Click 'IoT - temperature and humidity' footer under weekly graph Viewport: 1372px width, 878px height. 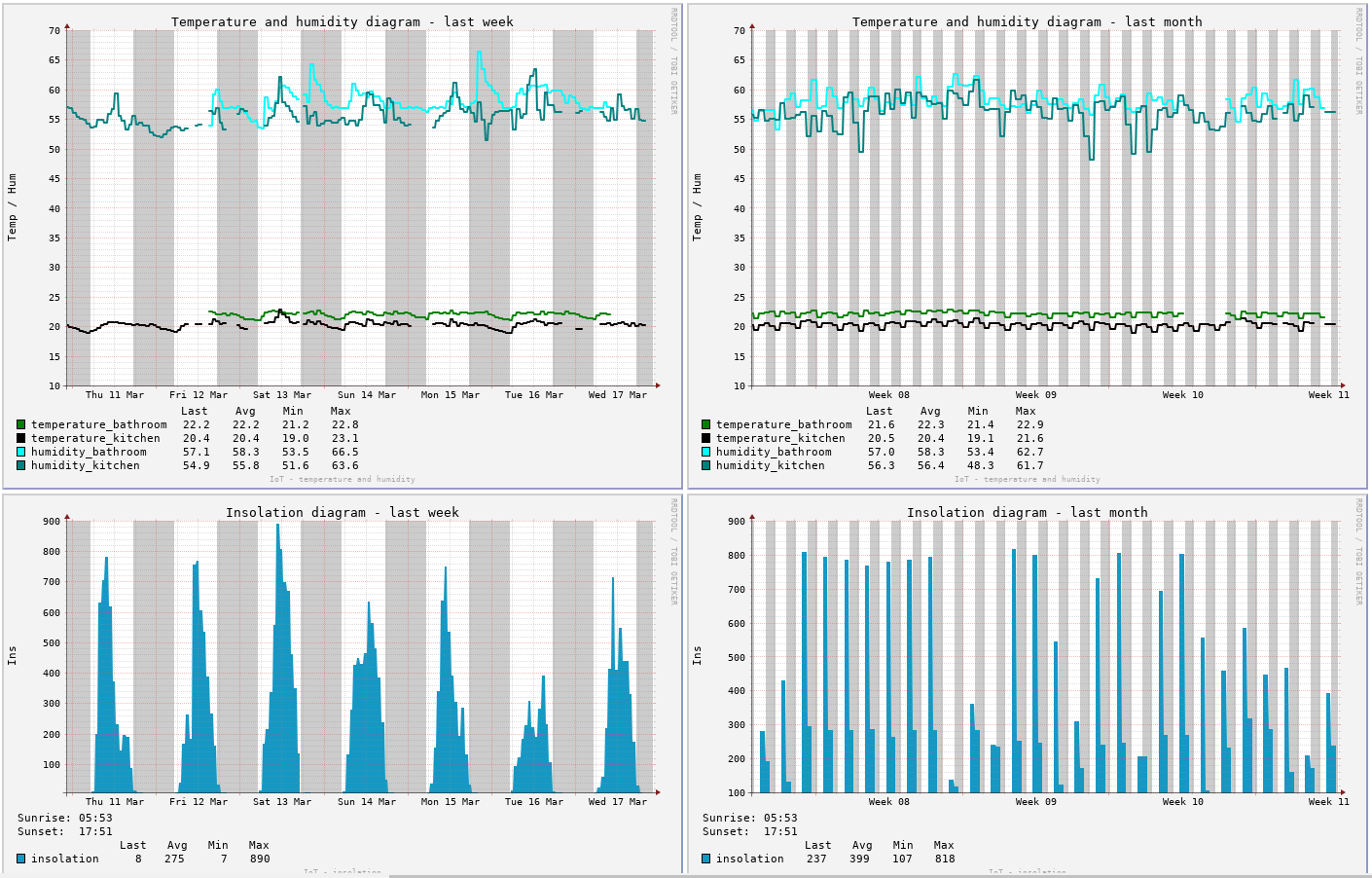click(x=343, y=479)
